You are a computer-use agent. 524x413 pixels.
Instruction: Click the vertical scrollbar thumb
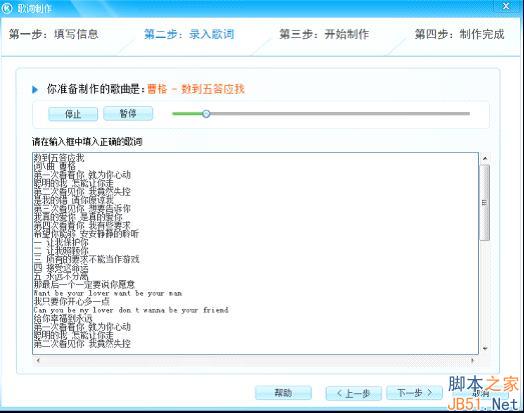pos(485,202)
